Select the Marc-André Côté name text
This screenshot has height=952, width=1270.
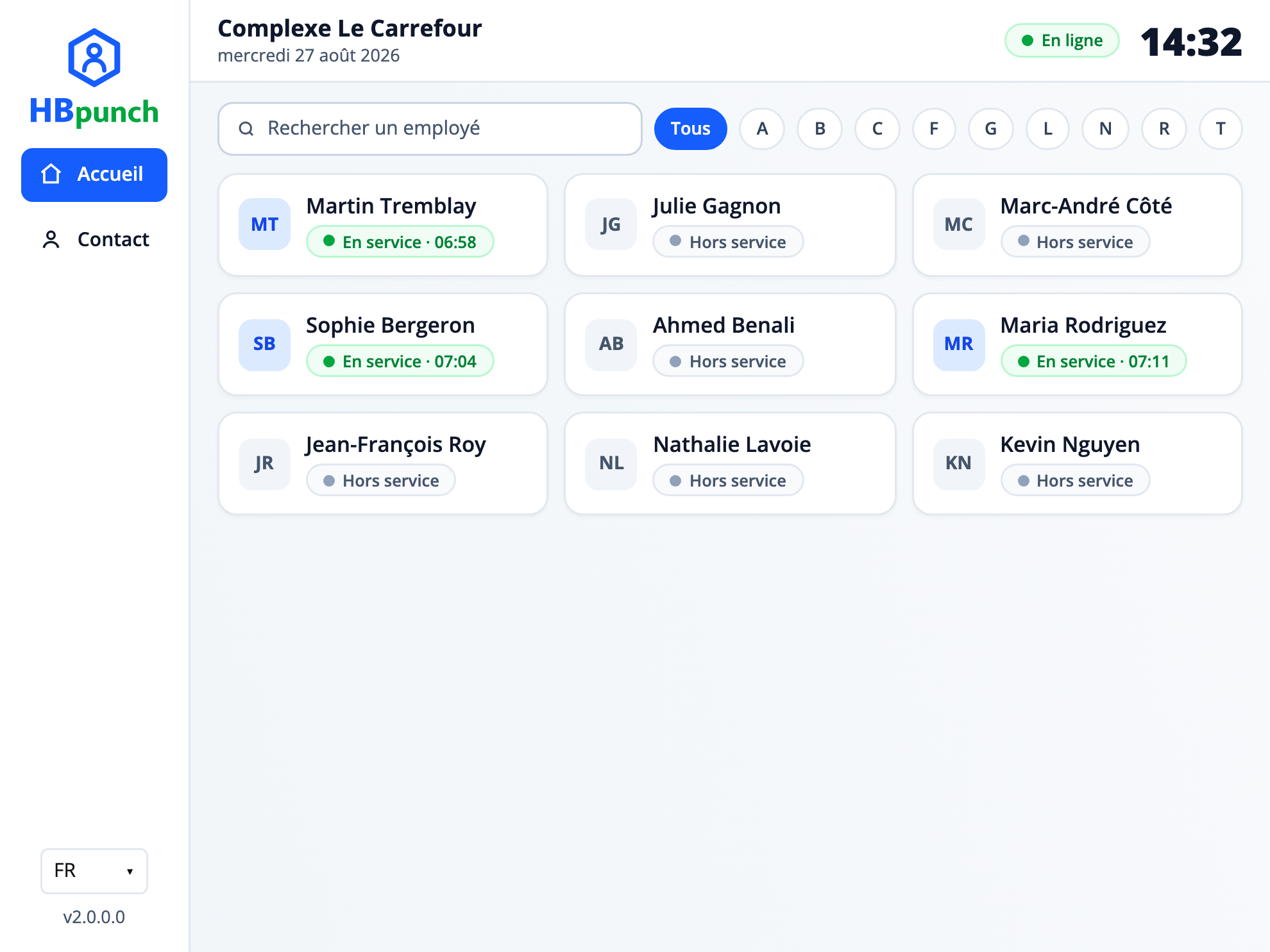[1086, 206]
